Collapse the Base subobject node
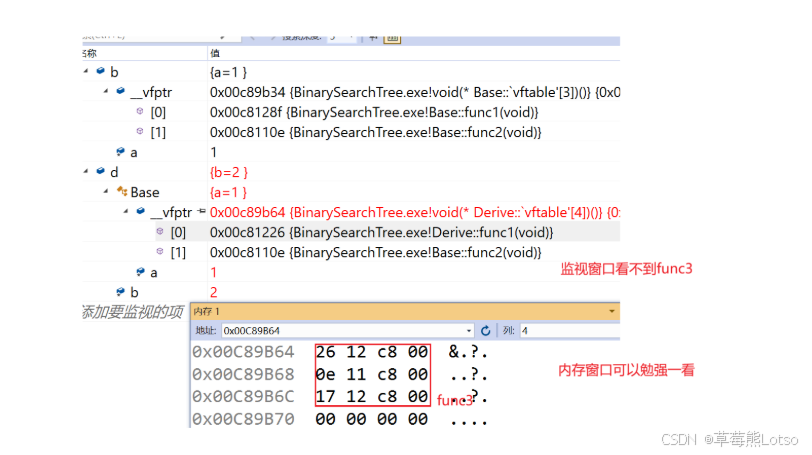 click(106, 191)
